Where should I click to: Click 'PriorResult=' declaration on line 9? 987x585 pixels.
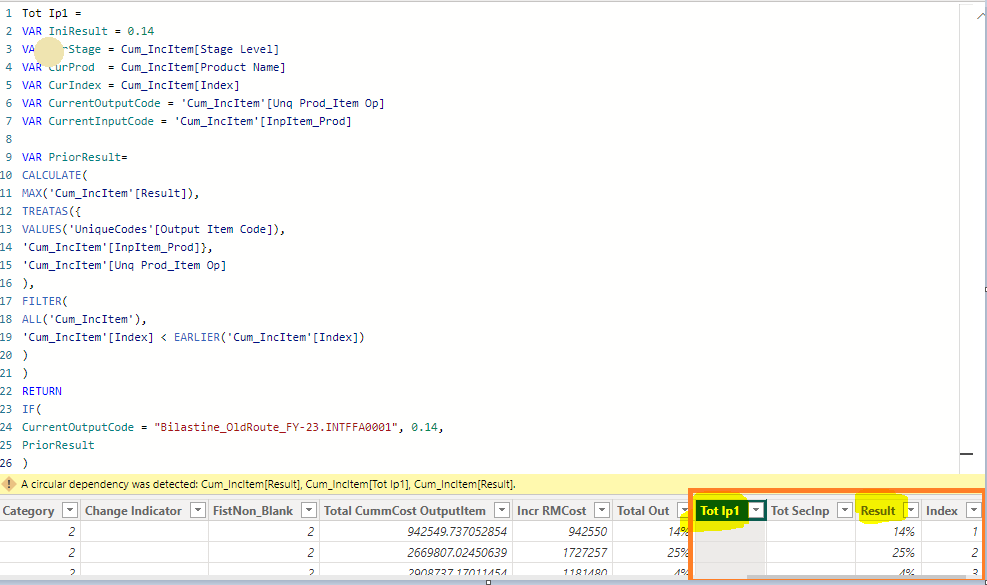click(87, 157)
